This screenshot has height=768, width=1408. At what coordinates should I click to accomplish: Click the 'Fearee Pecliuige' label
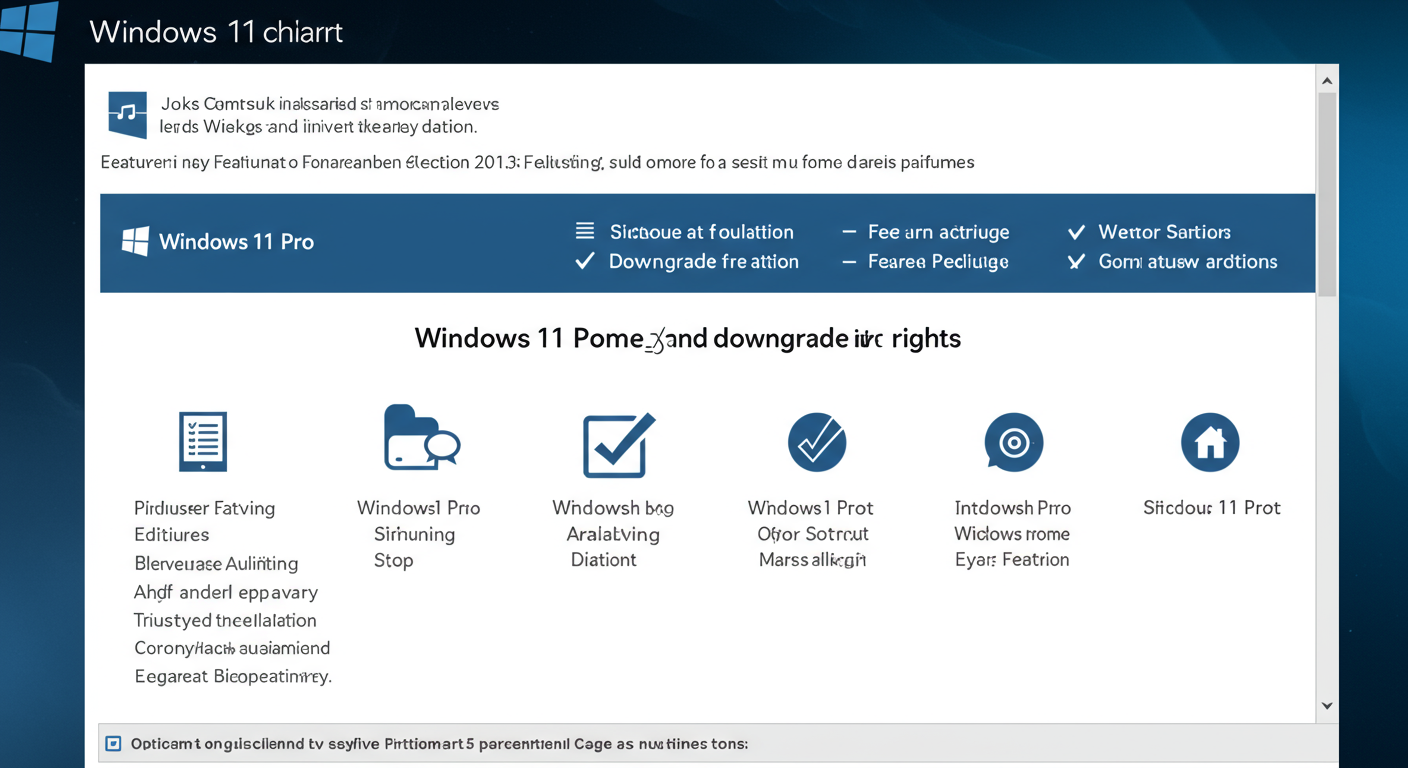[938, 262]
